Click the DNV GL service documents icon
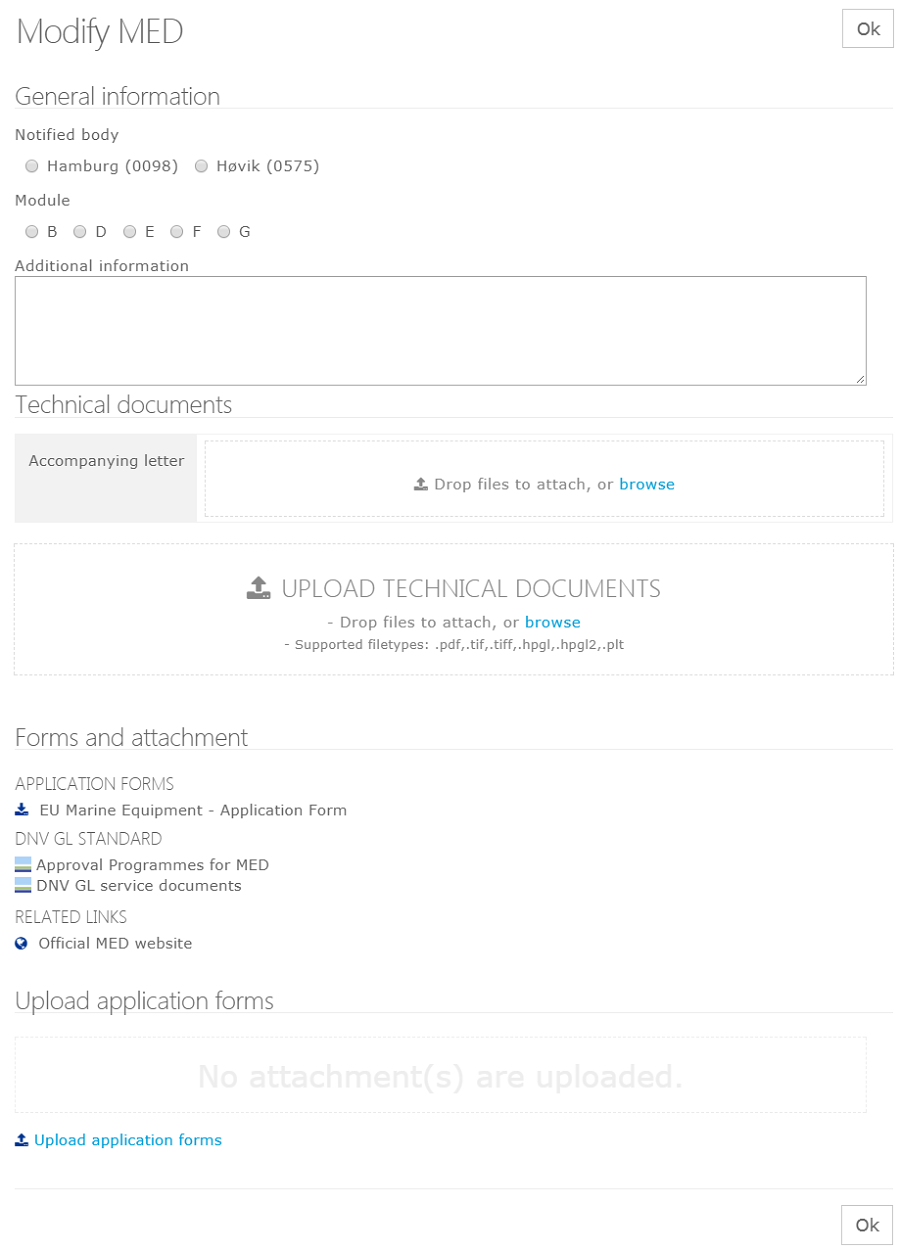 23,886
